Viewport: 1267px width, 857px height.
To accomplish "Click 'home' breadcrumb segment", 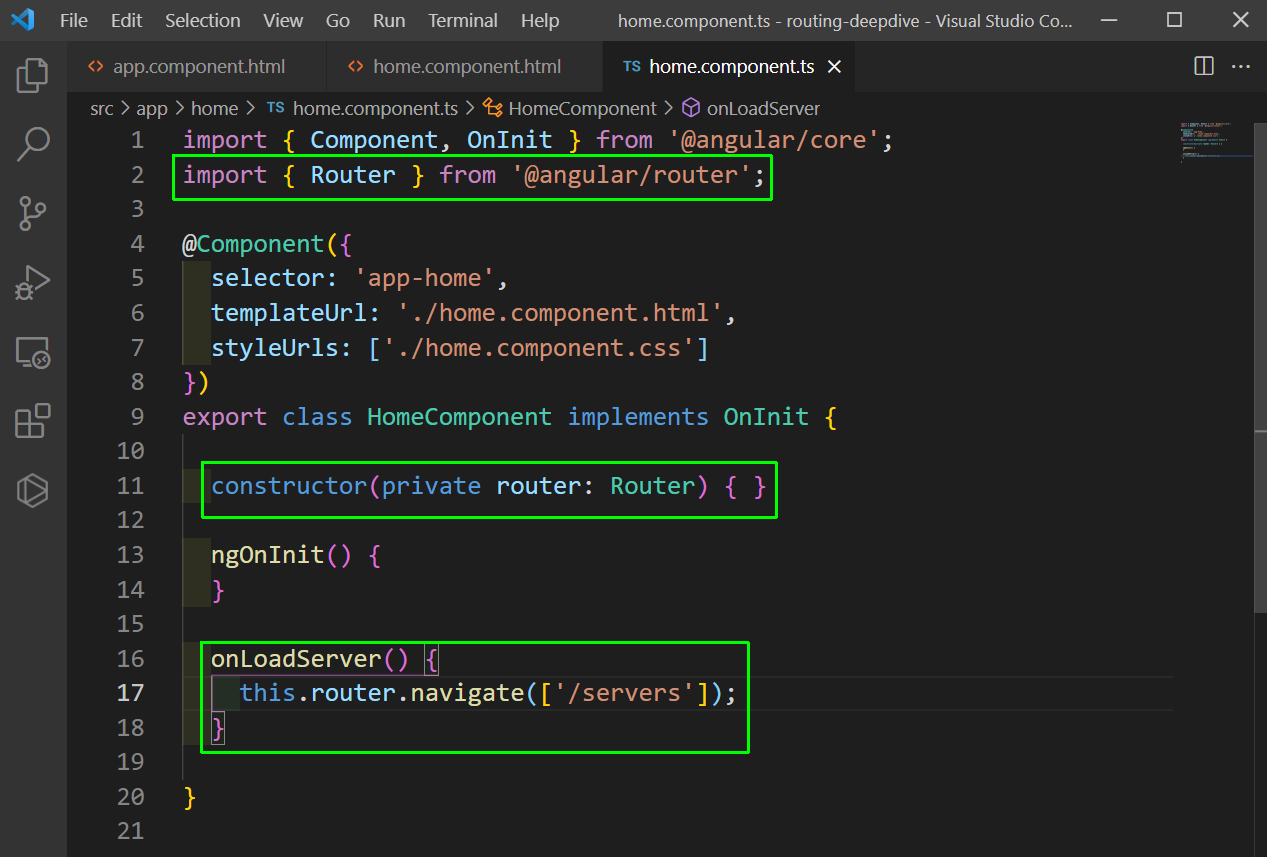I will (214, 108).
